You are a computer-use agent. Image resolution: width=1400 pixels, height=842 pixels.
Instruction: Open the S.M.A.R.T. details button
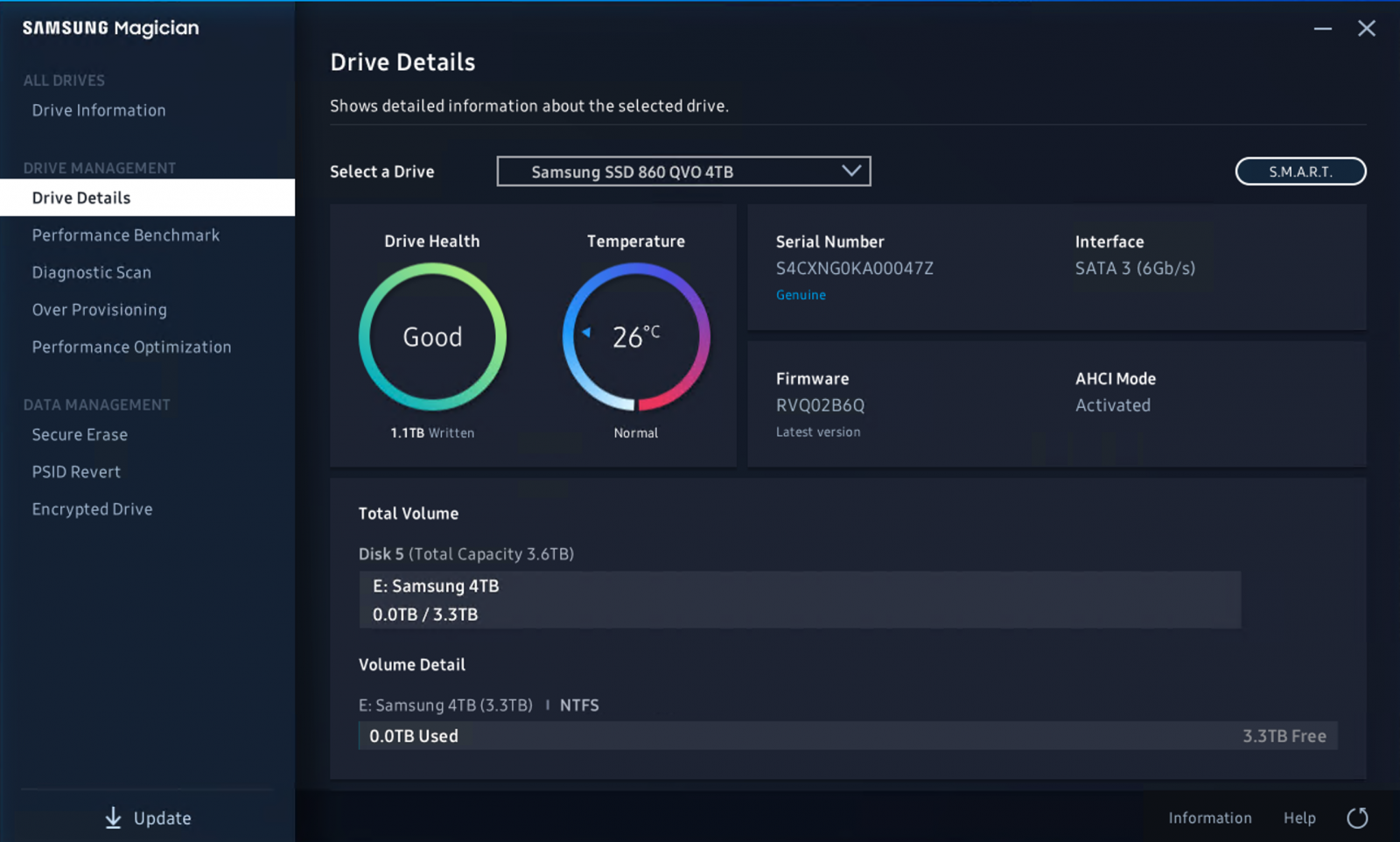(1300, 172)
